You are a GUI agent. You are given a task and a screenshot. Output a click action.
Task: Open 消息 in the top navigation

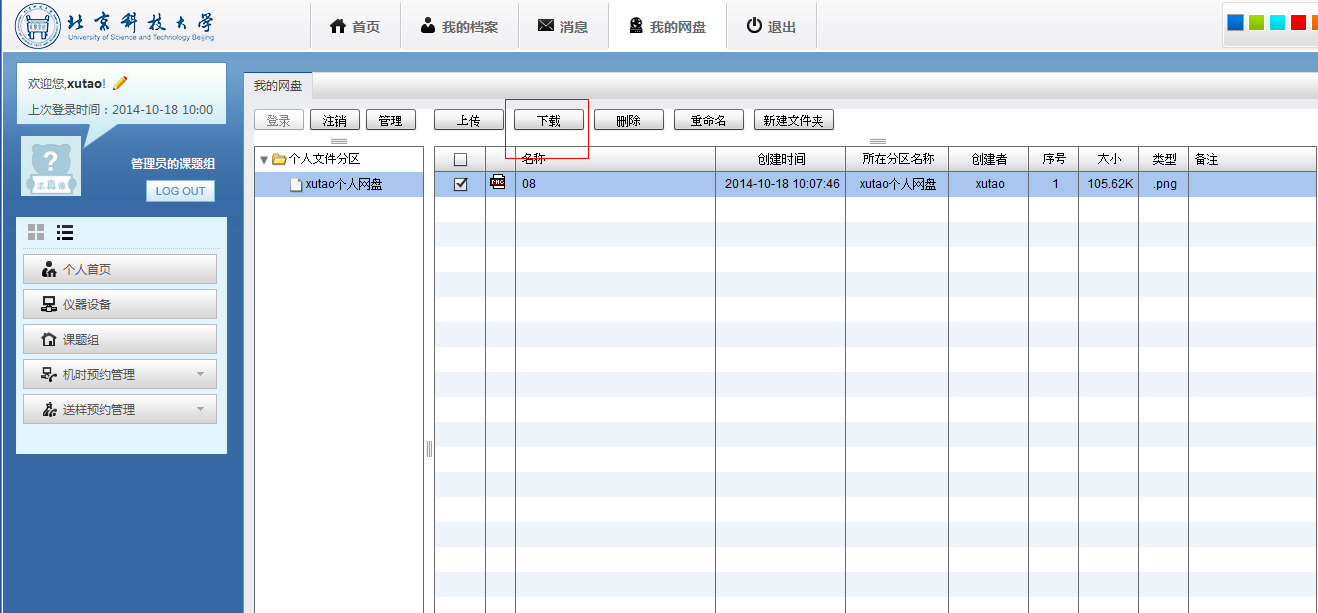(563, 27)
